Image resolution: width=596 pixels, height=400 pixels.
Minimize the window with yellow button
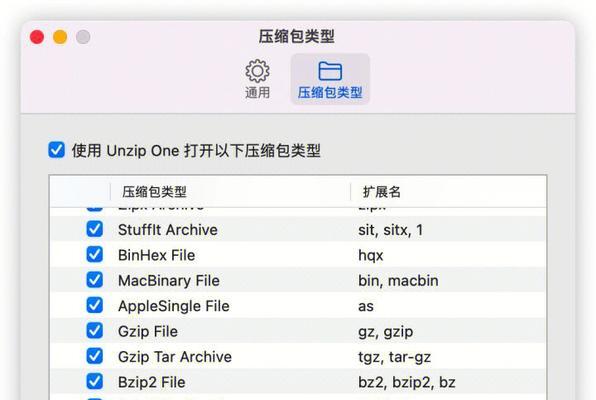tap(60, 37)
